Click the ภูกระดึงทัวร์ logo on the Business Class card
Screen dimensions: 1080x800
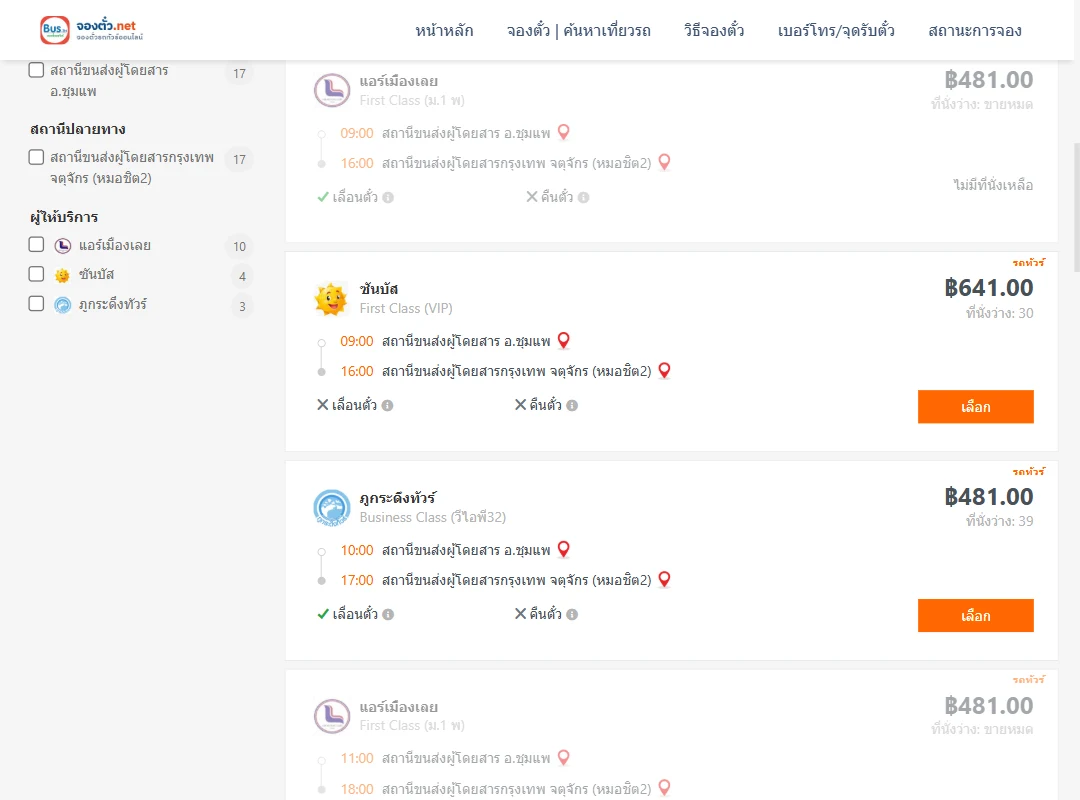[x=331, y=508]
